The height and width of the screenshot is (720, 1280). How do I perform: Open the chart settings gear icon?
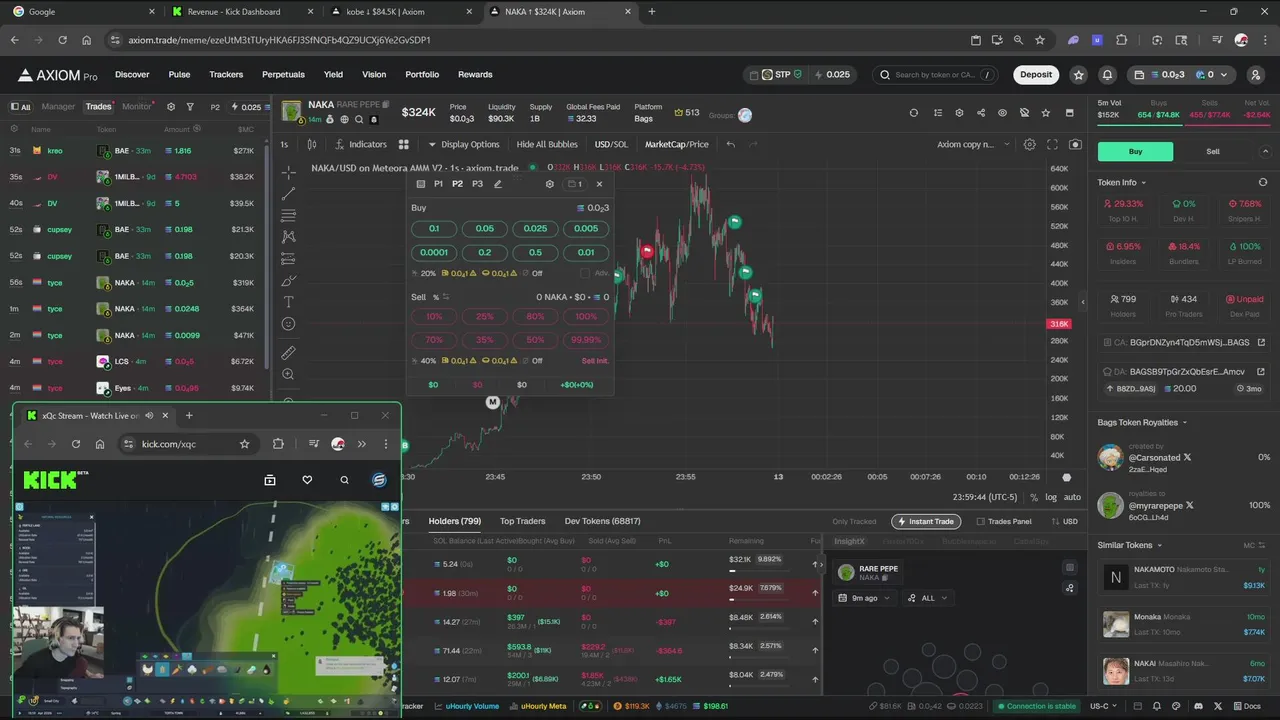pos(1030,144)
